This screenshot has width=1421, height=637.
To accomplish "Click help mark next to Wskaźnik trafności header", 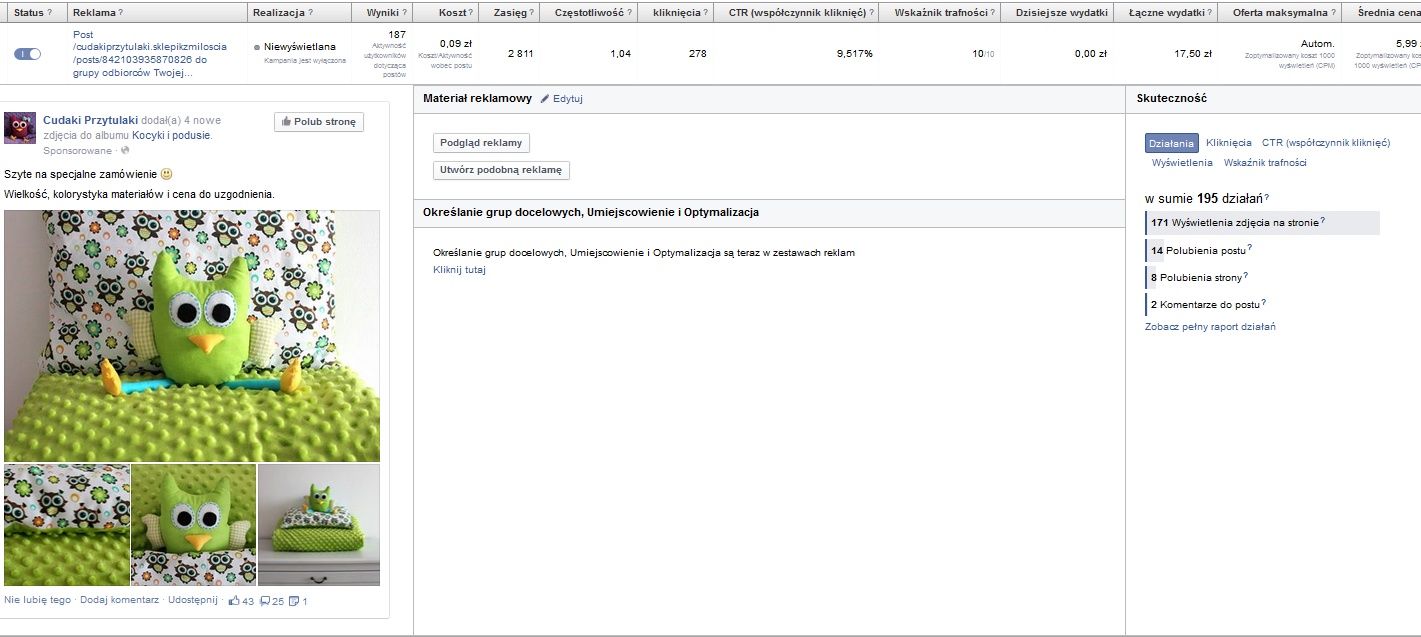I will click(x=994, y=13).
